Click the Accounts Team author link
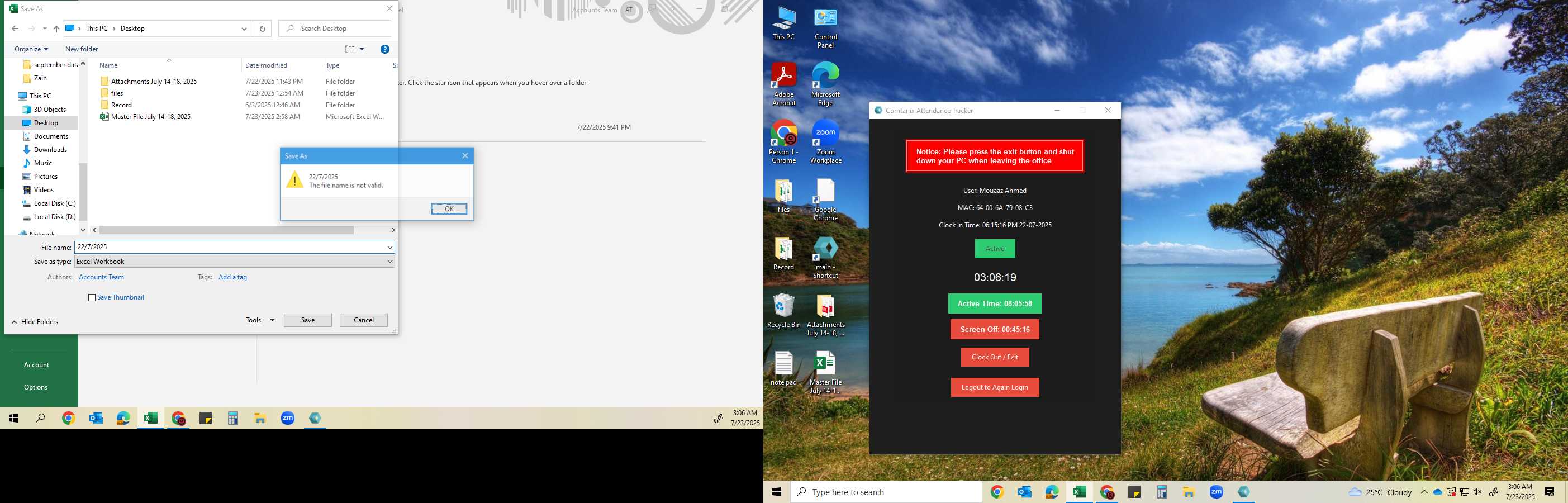 pyautogui.click(x=101, y=277)
